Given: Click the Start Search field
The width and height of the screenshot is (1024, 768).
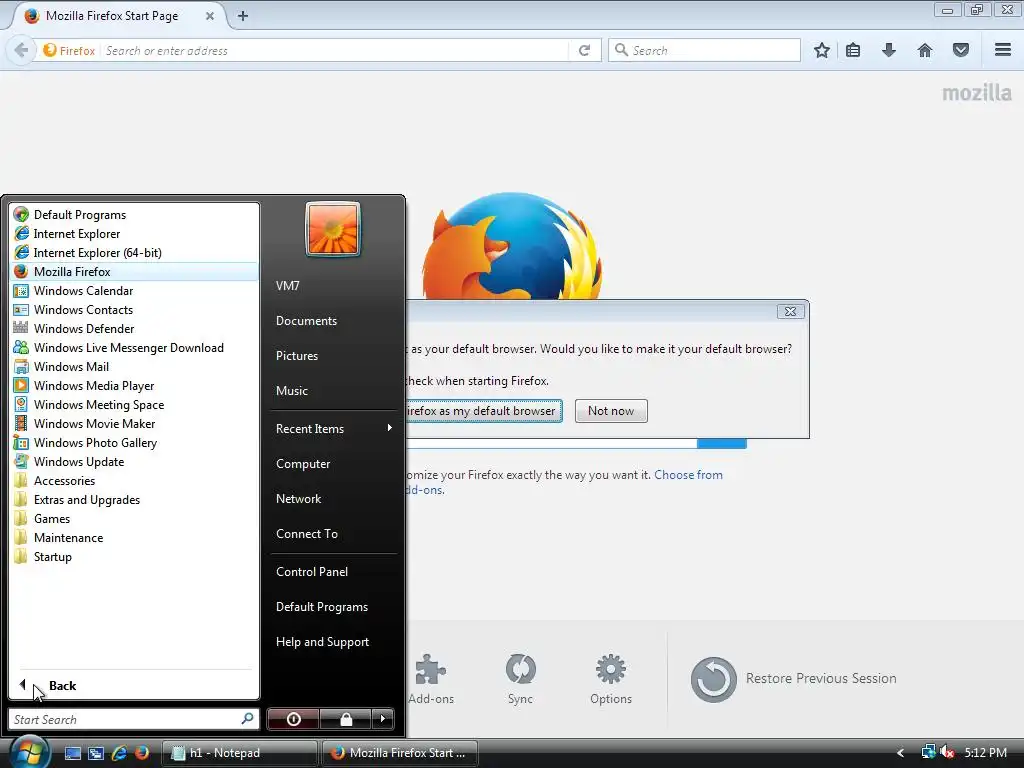Looking at the screenshot, I should tap(134, 719).
